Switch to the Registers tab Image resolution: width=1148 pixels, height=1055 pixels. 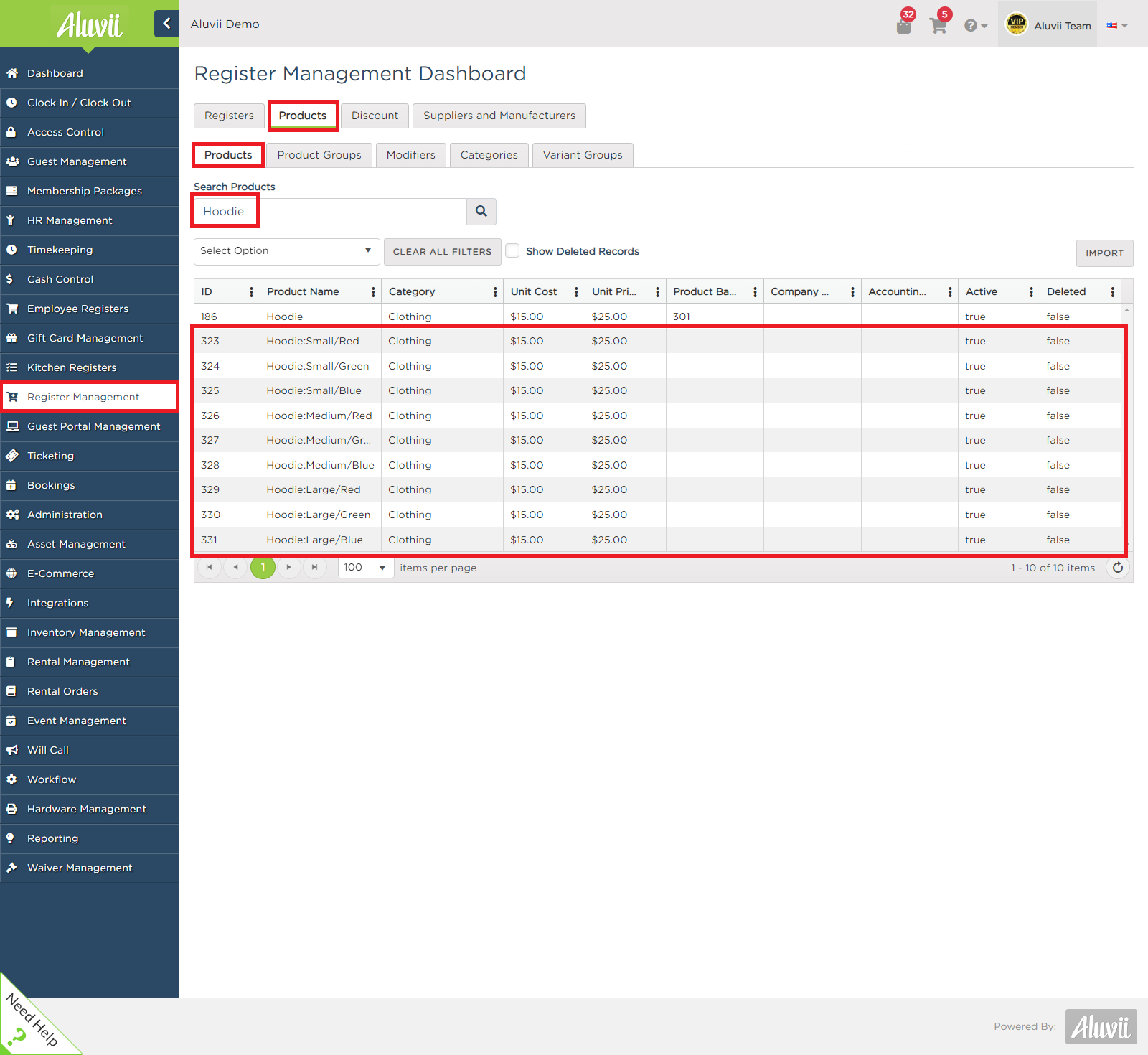coord(229,116)
